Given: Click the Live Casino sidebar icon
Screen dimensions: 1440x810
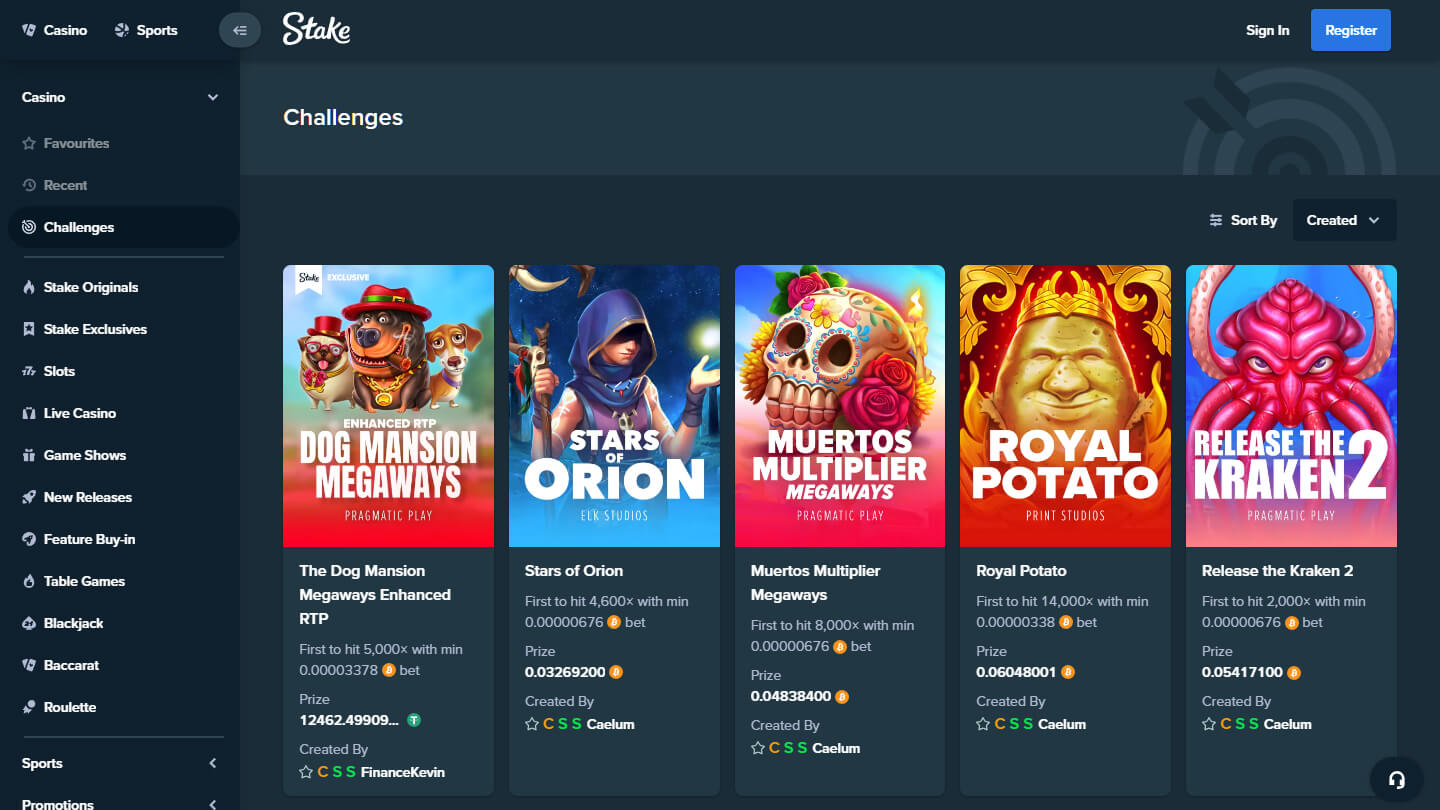Looking at the screenshot, I should coord(29,413).
